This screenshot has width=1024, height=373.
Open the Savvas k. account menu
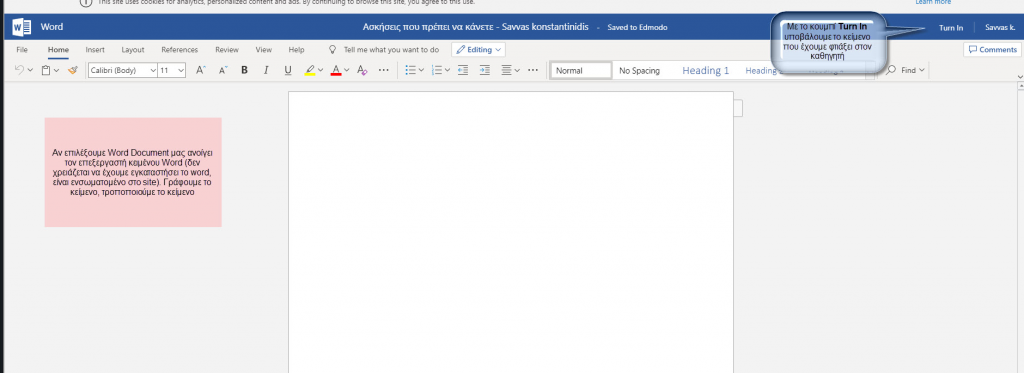1000,27
